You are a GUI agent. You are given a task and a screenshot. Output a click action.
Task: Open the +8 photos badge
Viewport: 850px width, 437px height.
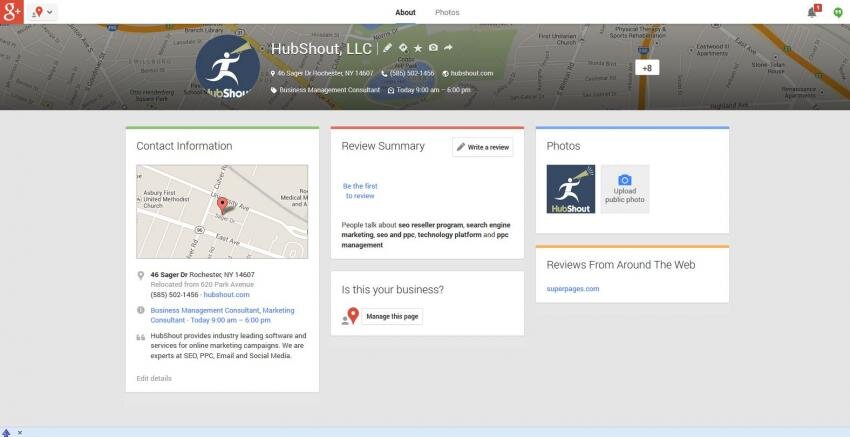tap(647, 68)
